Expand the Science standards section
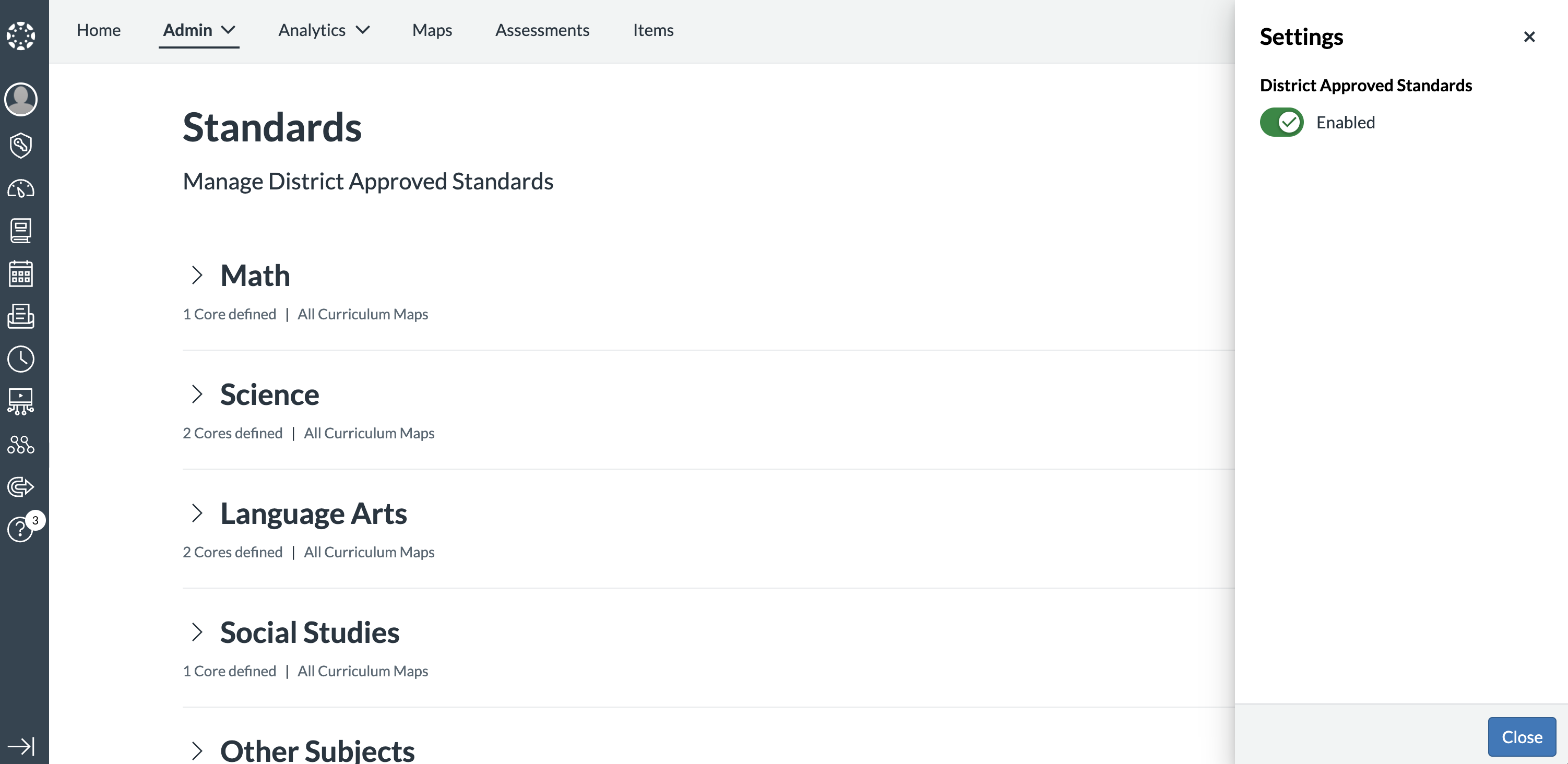This screenshot has height=764, width=1568. pyautogui.click(x=196, y=395)
